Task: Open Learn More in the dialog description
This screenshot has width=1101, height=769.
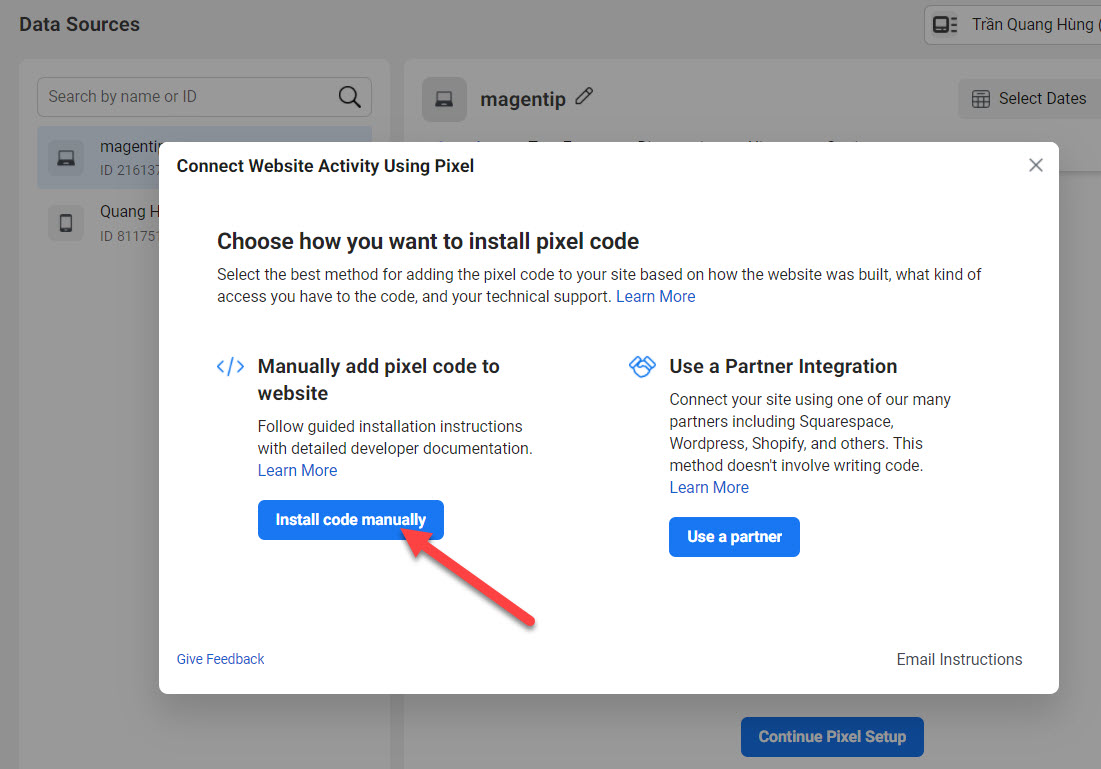Action: (x=655, y=296)
